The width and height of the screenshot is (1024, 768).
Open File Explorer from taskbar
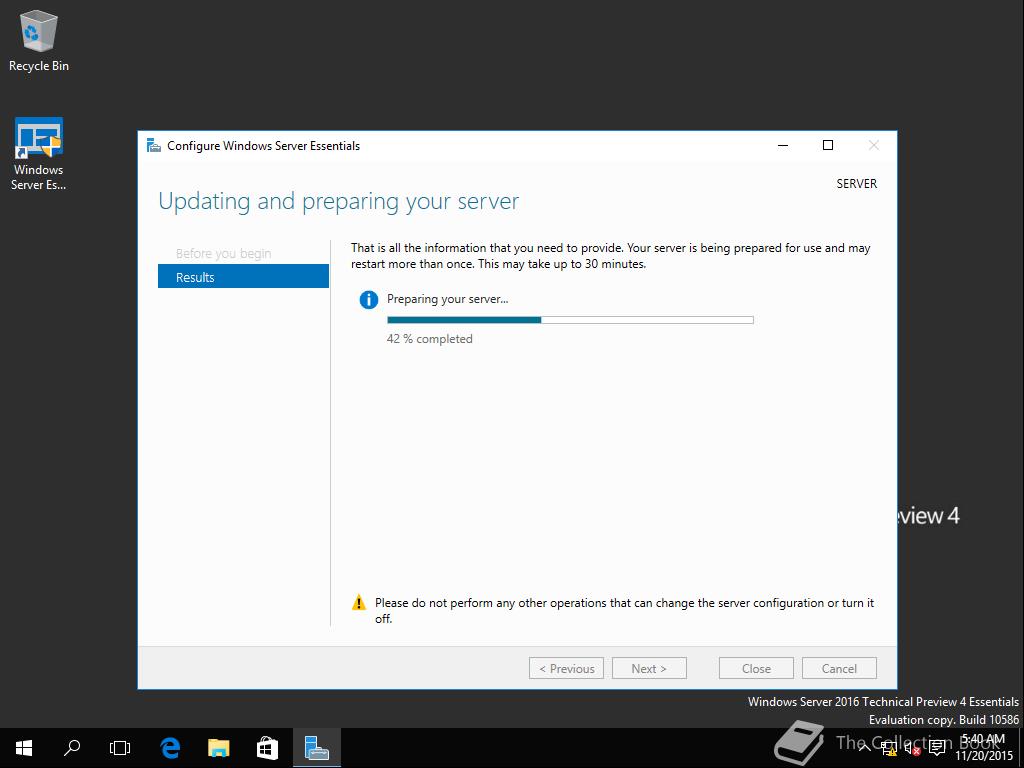coord(219,748)
